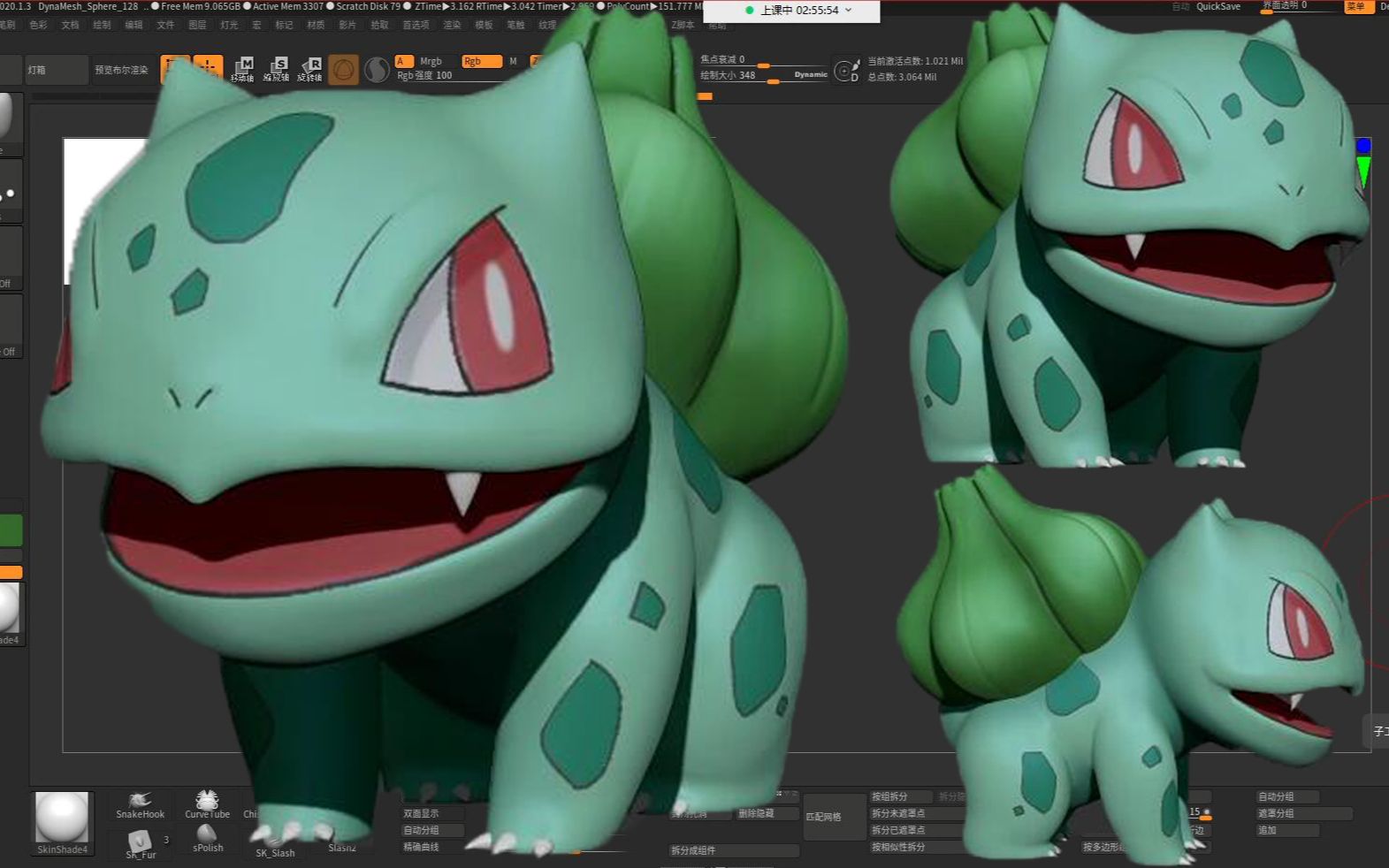Screen dimensions: 1389x868
Task: Click the 总点数 3.064 Mil readout
Action: 902,78
